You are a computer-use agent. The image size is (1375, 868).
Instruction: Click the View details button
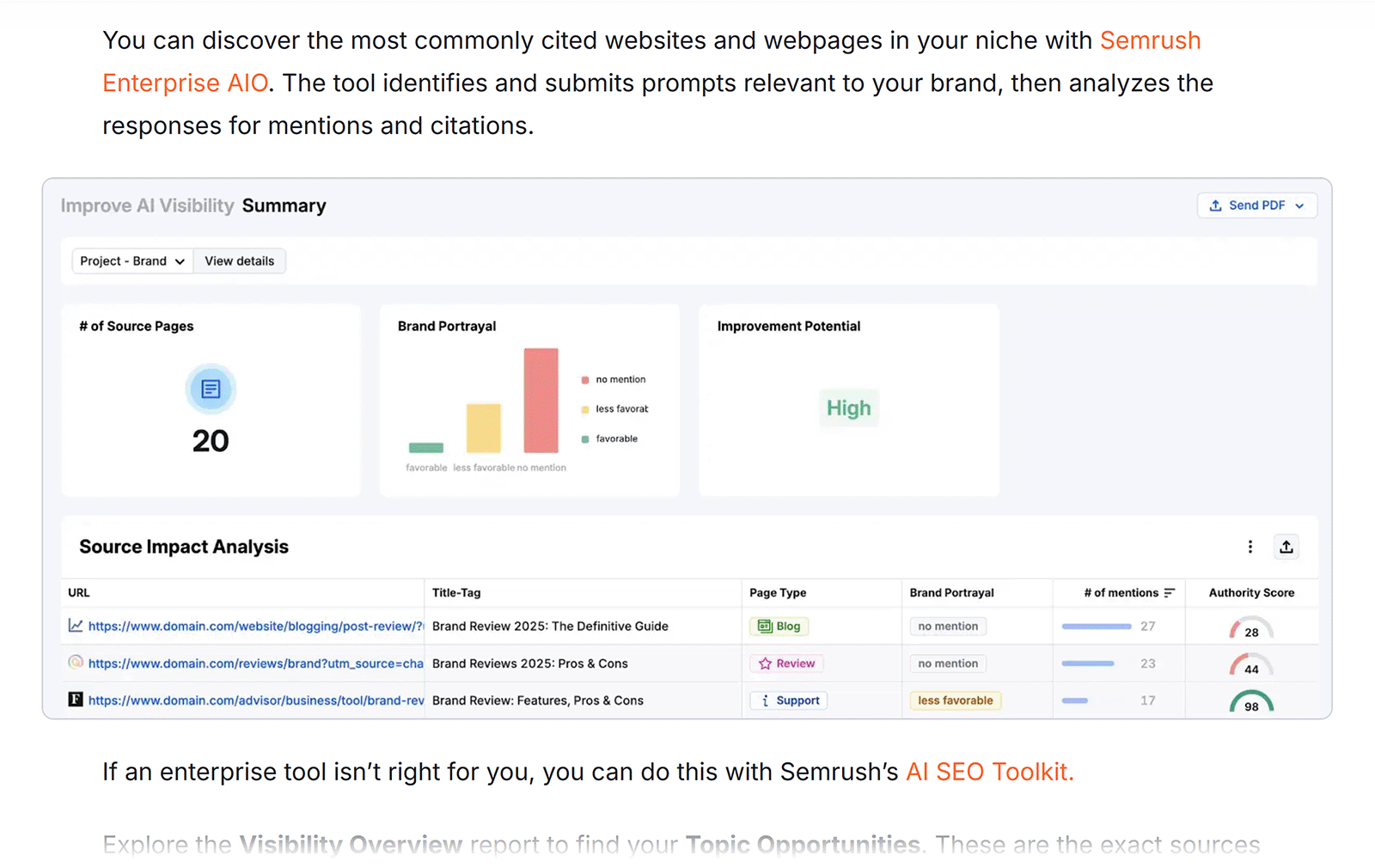[x=239, y=260]
